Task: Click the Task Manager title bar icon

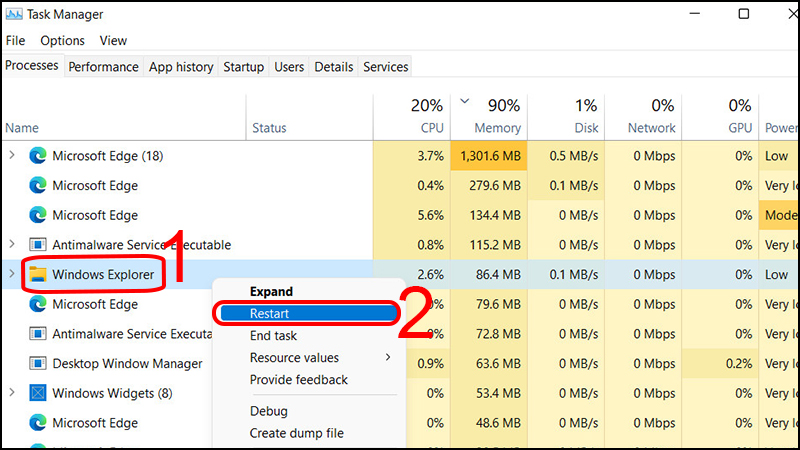Action: pos(14,14)
